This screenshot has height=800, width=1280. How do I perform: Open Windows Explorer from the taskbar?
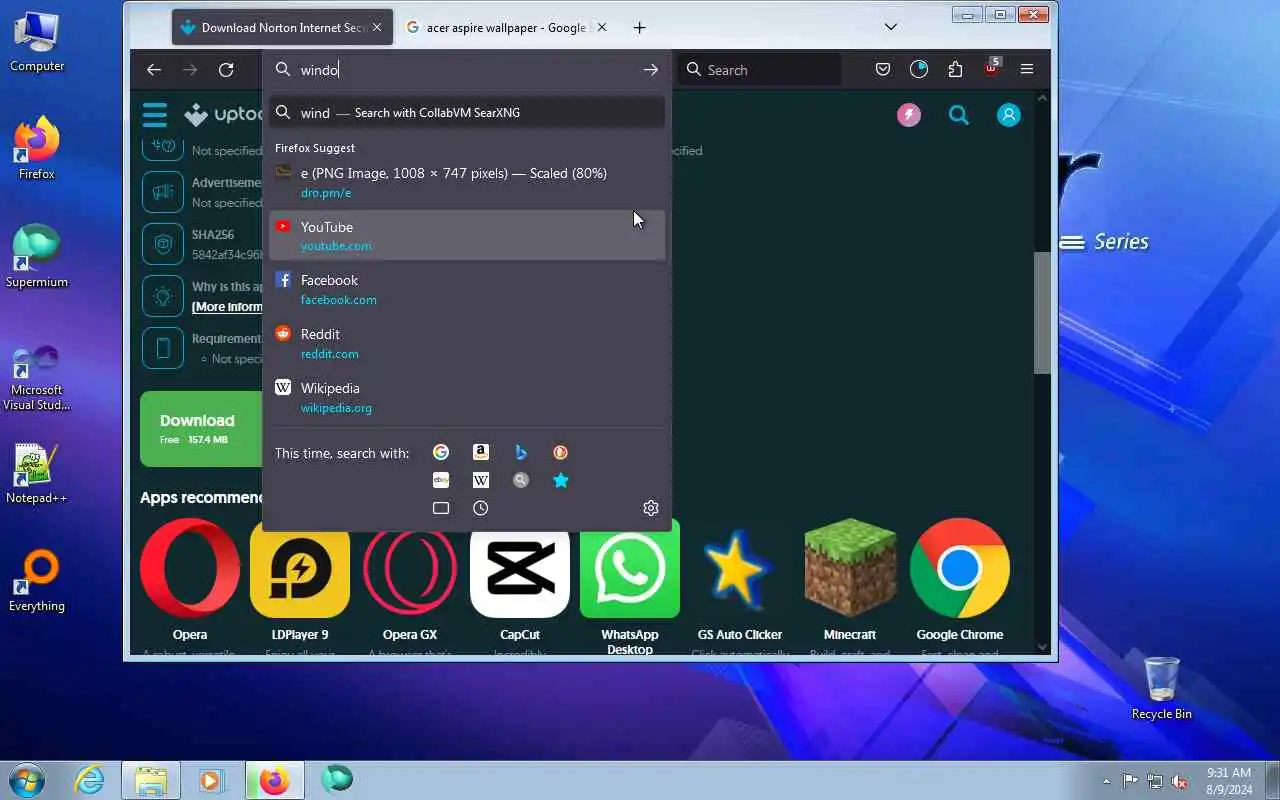151,780
